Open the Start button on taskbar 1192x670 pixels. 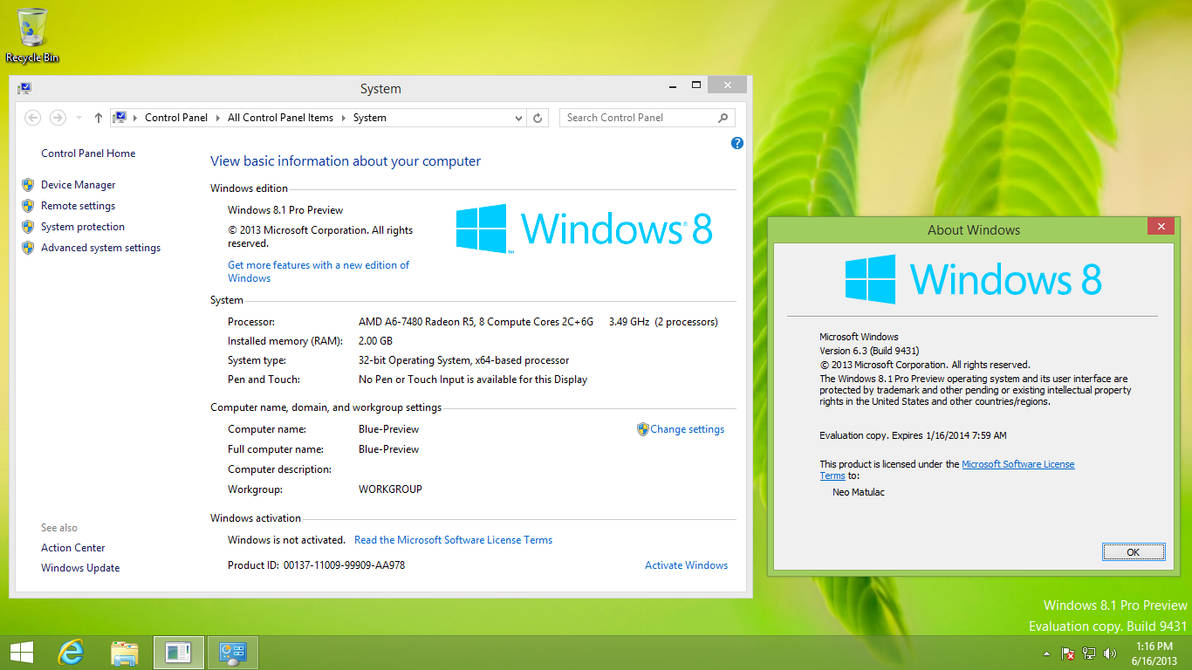[22, 653]
